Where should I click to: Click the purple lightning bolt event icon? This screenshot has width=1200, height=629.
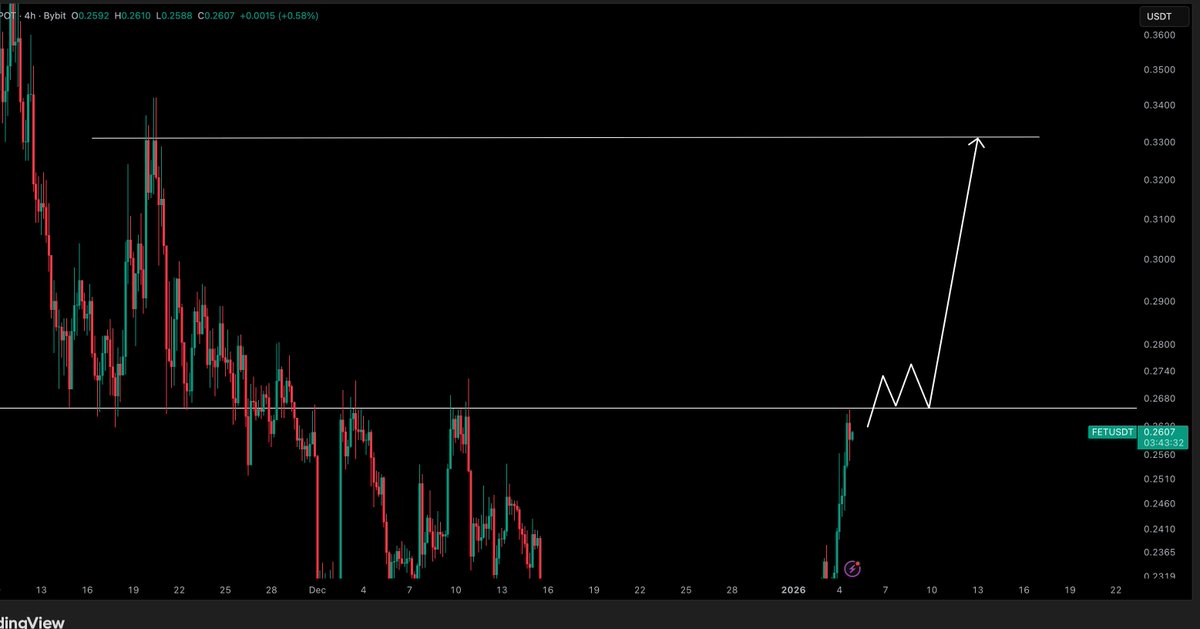pos(852,569)
